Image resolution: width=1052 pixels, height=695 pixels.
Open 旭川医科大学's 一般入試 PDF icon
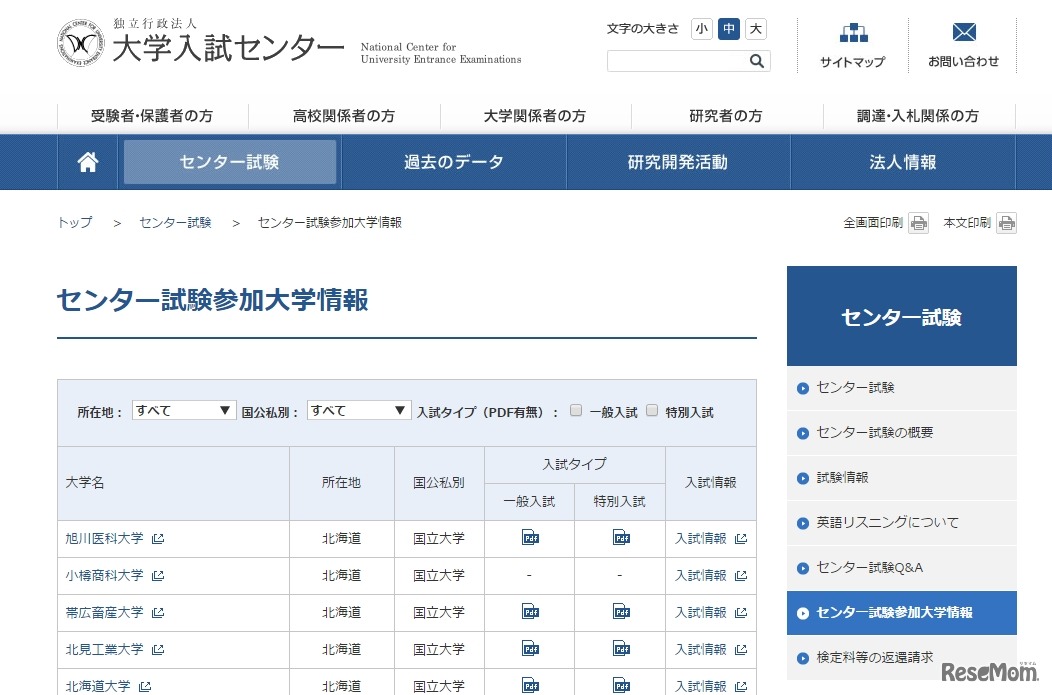pos(528,538)
